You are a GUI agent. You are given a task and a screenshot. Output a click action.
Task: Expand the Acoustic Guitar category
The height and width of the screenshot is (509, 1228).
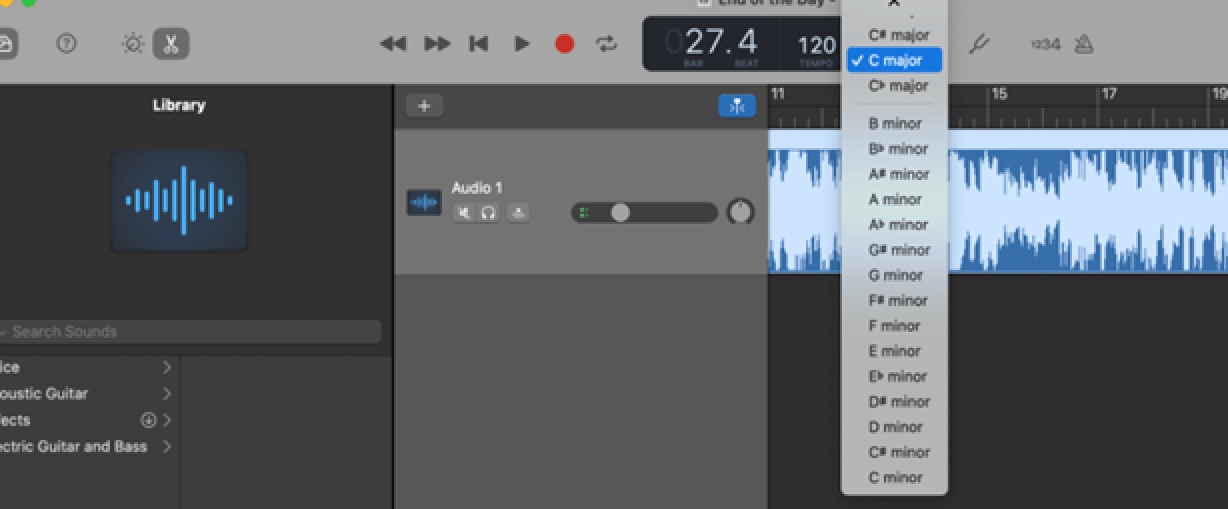coord(167,394)
